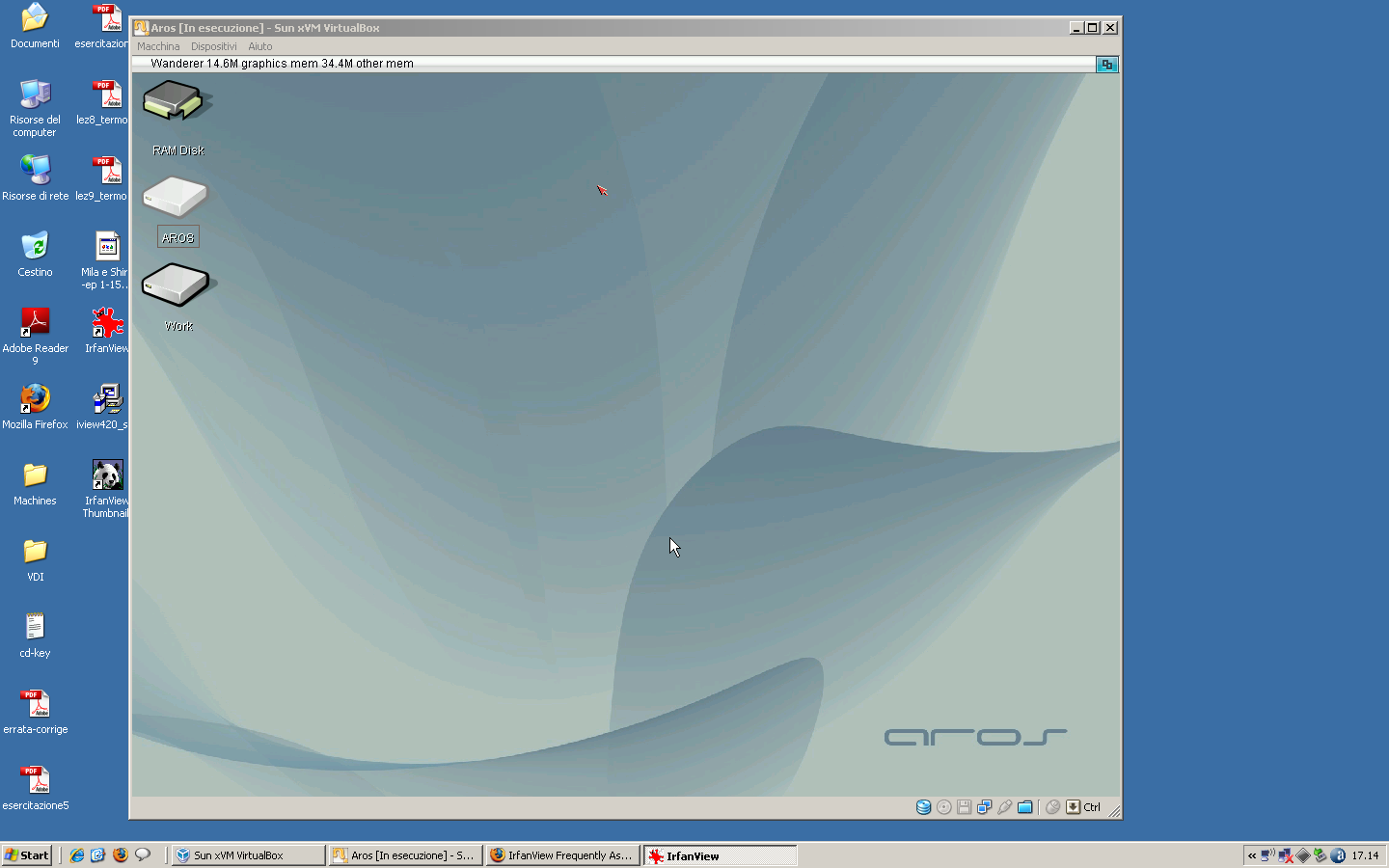1389x868 pixels.
Task: Click the CD/DVD status icon
Action: click(943, 807)
